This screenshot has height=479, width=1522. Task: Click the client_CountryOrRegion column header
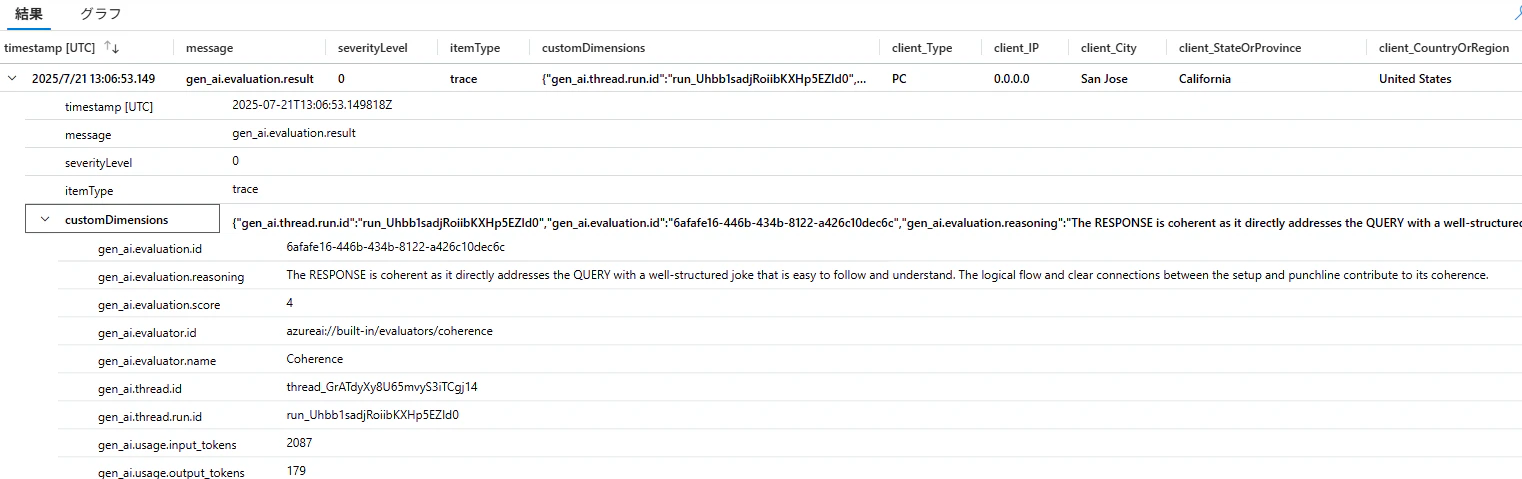coord(1444,48)
